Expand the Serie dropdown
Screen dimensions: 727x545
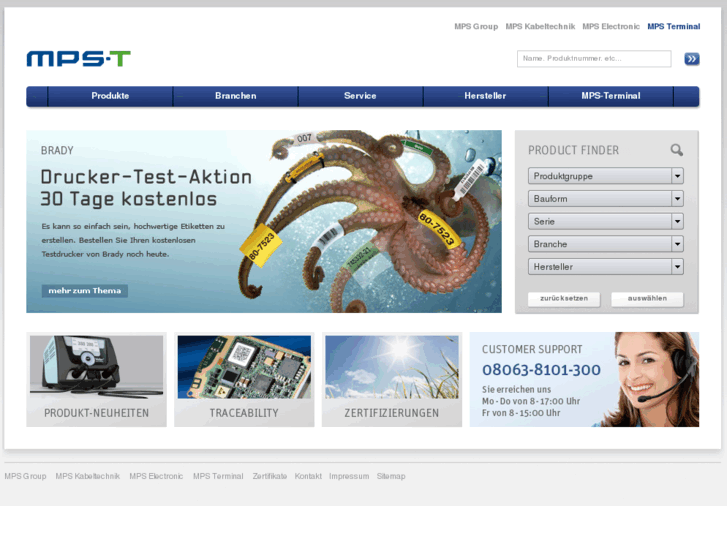[606, 222]
